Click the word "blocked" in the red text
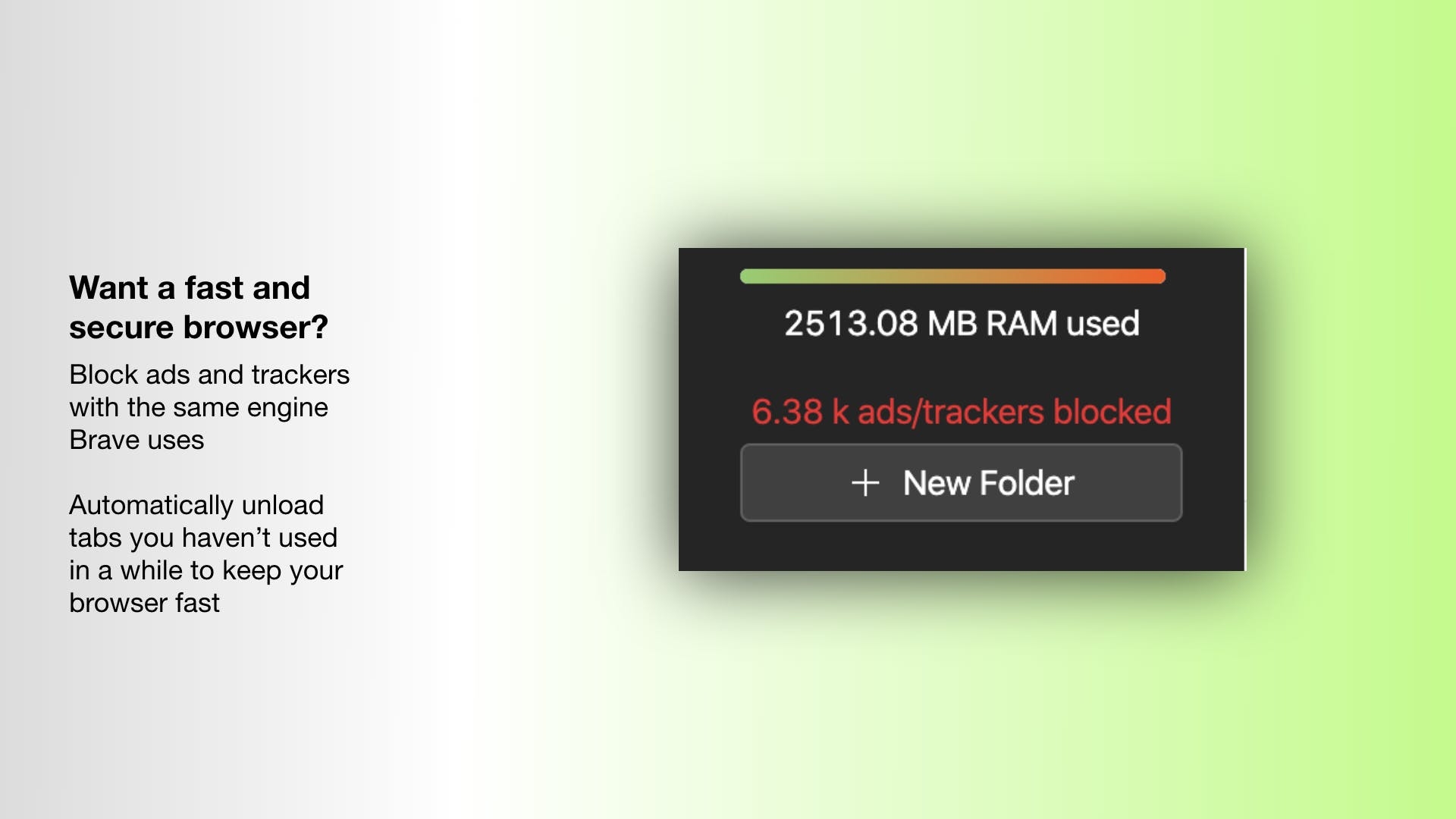The height and width of the screenshot is (819, 1456). pos(1112,412)
